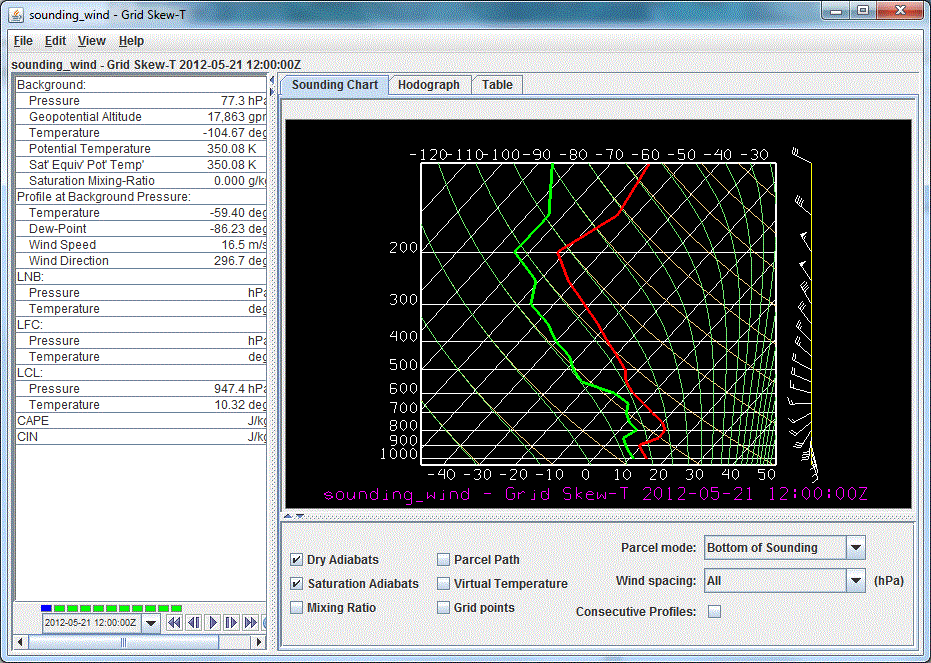Skip to the last time step

pyautogui.click(x=250, y=622)
